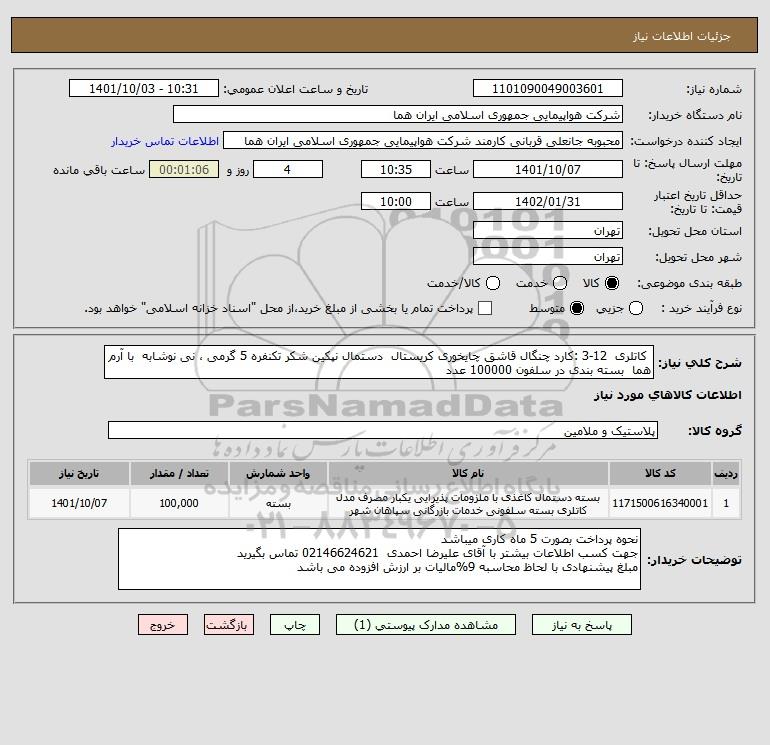Toggle the اسناد خزانه اسلامی payment checkbox
Screen dimensions: 770x745
click(x=485, y=308)
